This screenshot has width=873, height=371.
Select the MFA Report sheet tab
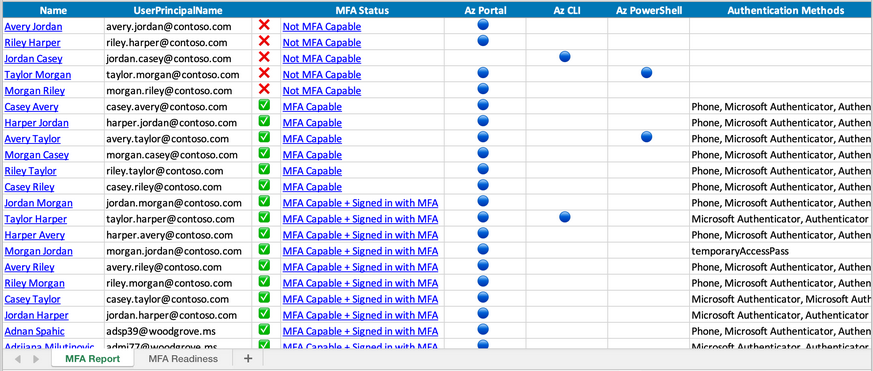tap(92, 359)
